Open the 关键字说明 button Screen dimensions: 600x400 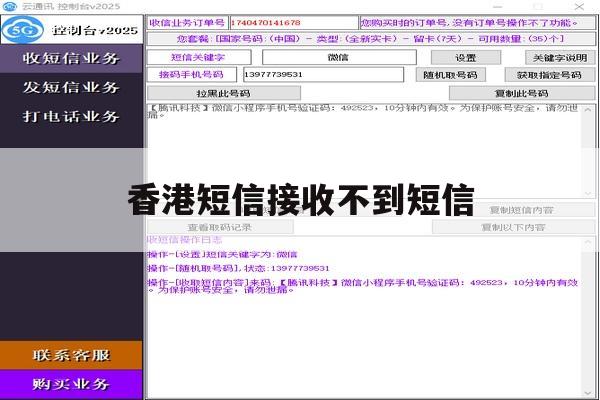(560, 58)
